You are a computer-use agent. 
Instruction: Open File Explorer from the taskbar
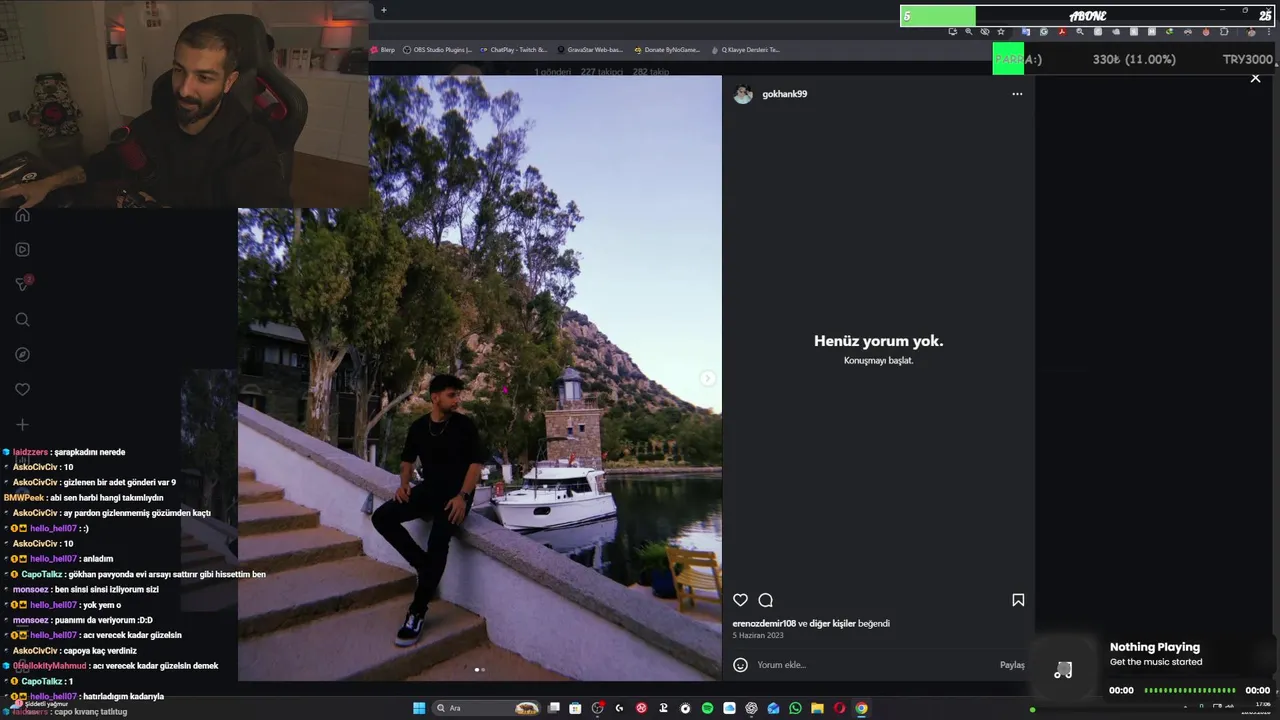click(x=817, y=708)
